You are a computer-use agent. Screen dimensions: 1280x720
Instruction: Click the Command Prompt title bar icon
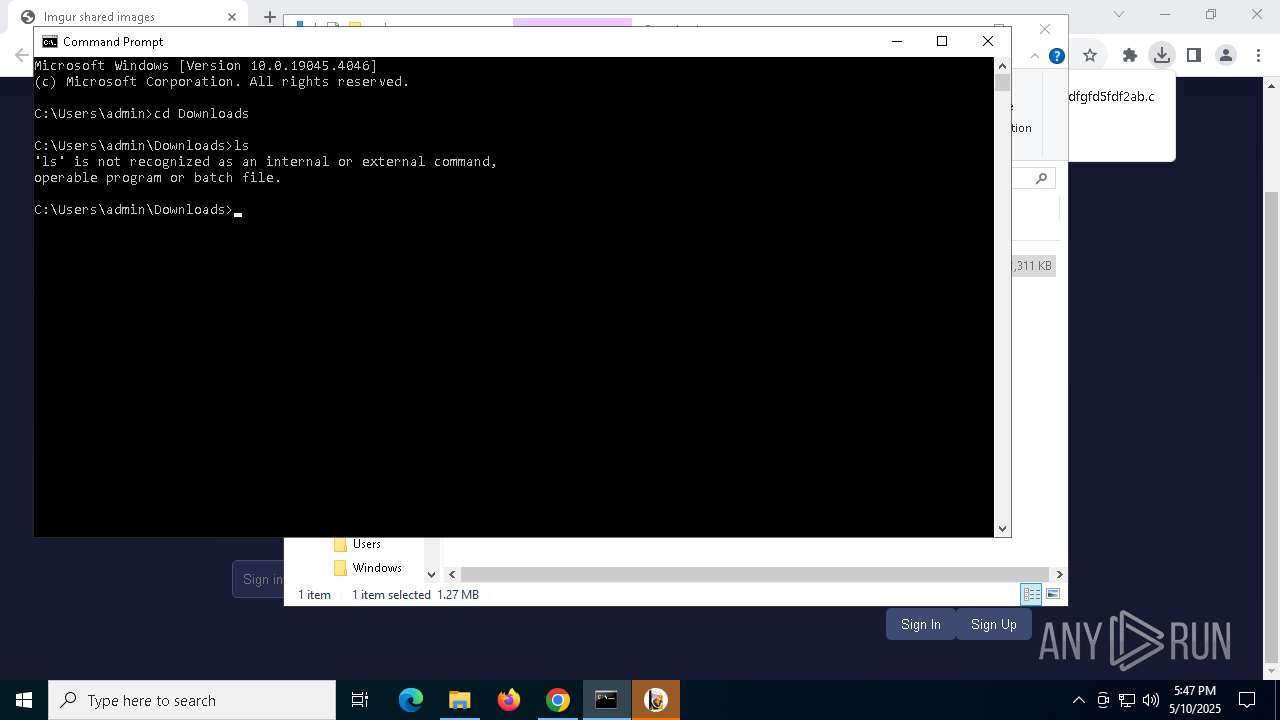point(49,41)
